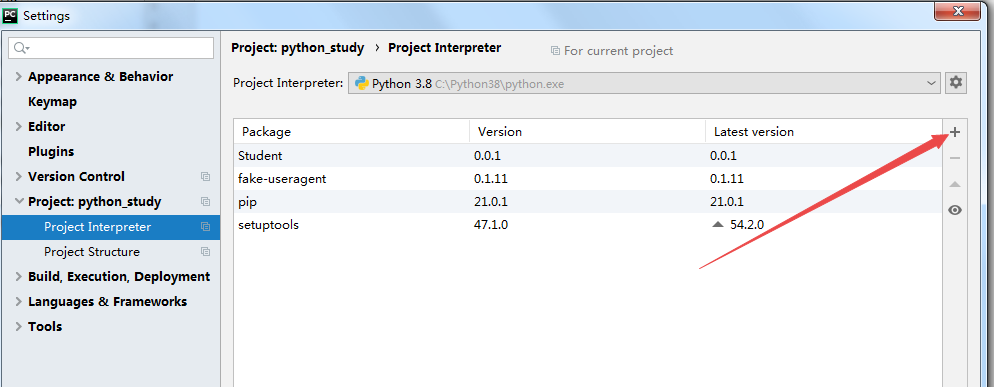Select the pip package row

[588, 202]
